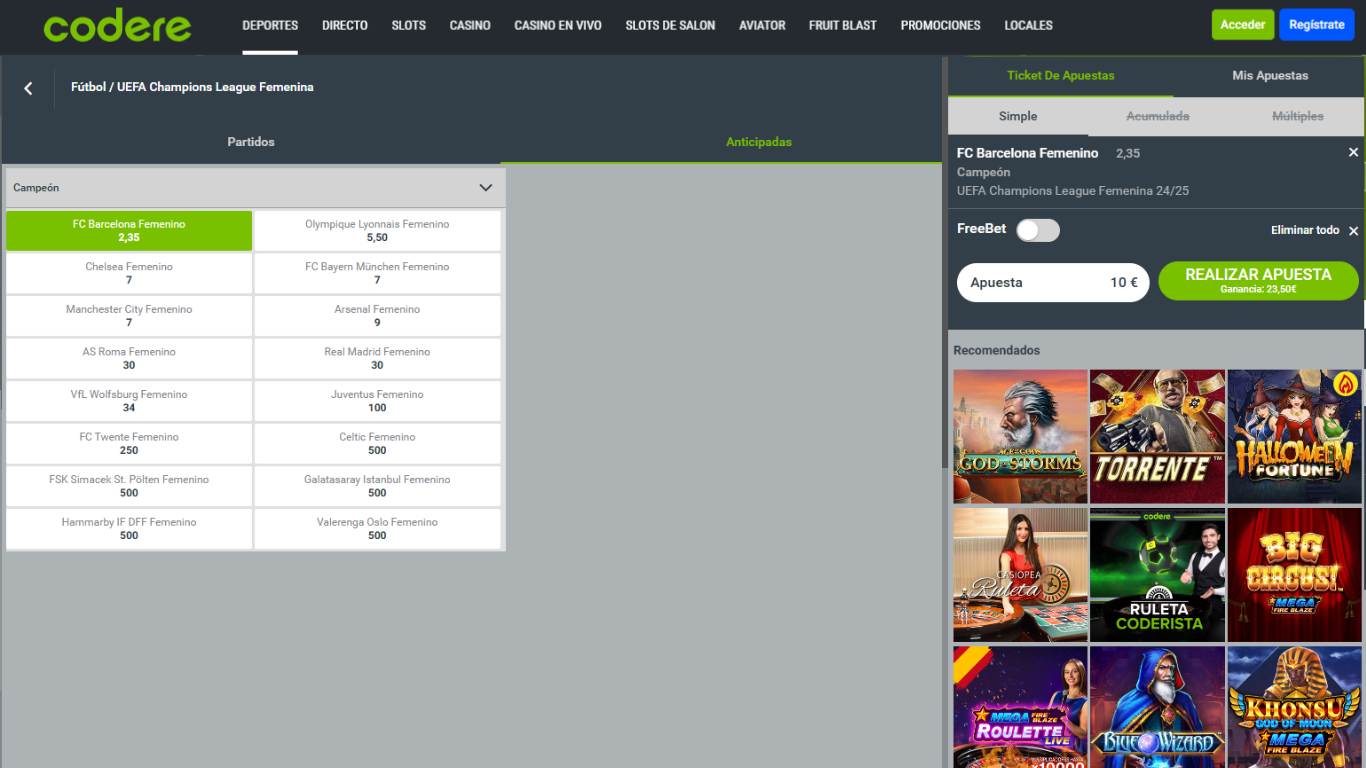Collapse the Campeón market chevron
1366x768 pixels.
coord(486,188)
